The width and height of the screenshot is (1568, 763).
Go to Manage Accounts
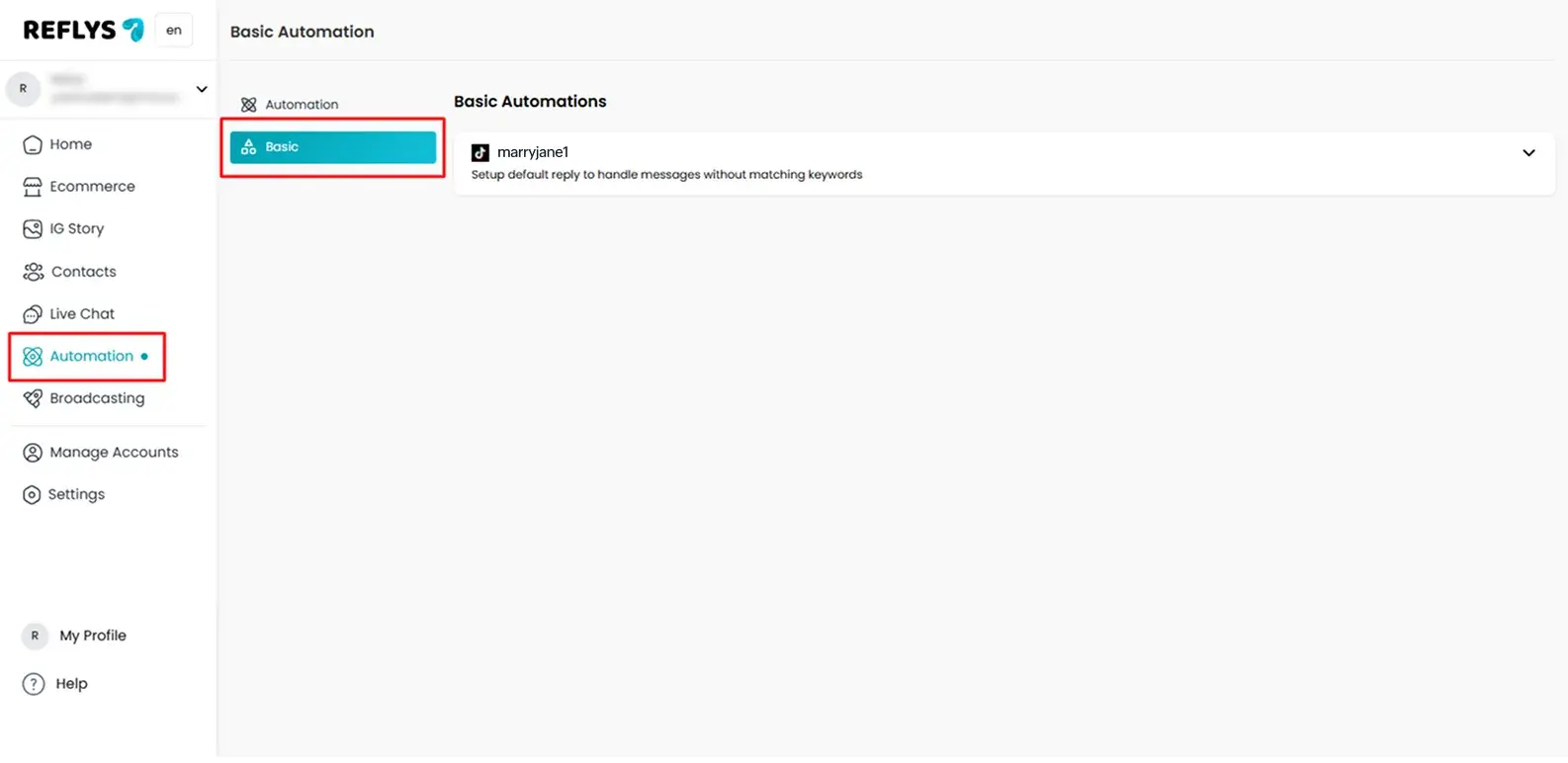tap(114, 453)
